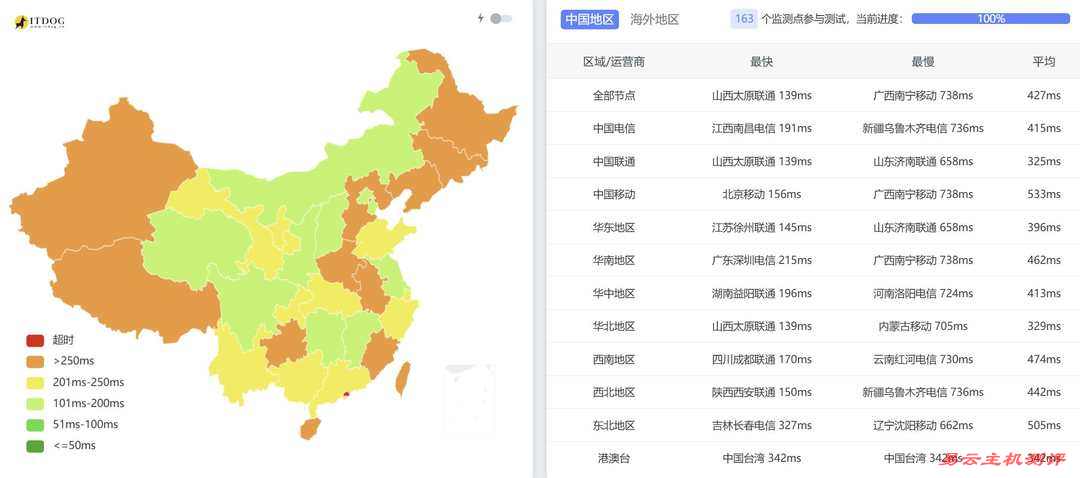Select the 全部节点 row label

[x=614, y=96]
